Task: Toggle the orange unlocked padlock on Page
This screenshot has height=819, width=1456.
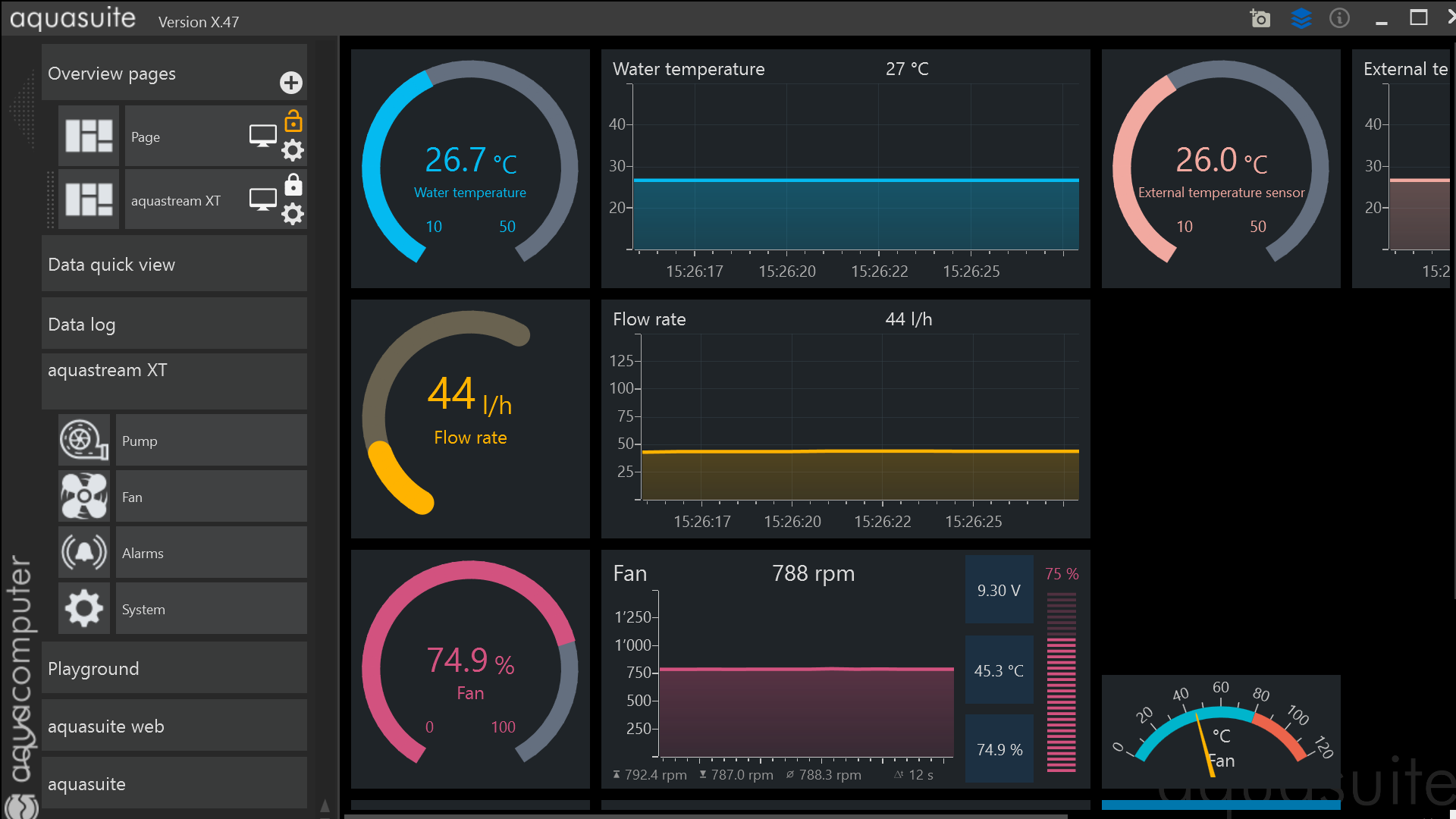Action: coord(293,121)
